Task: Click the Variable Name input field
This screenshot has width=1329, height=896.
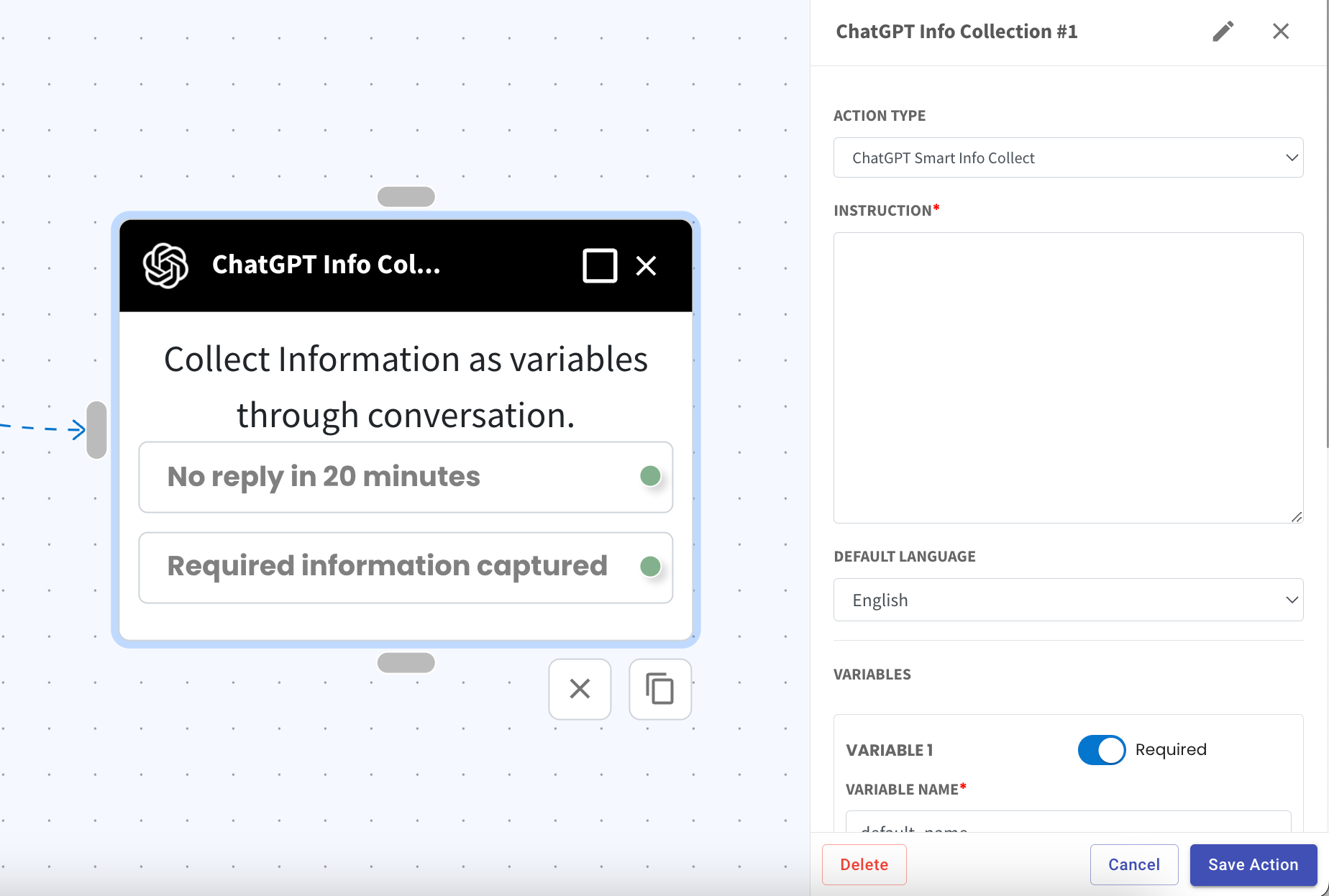Action: click(1068, 822)
